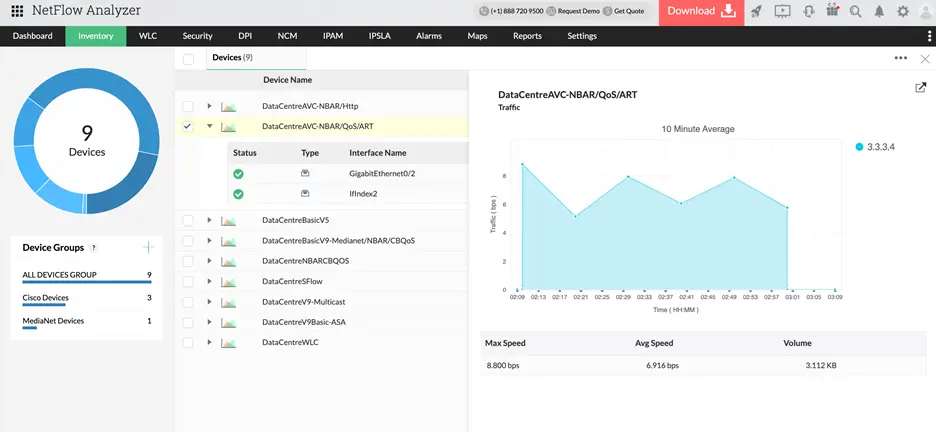Screen dimensions: 936x432
Task: Click interface type icon for GigabitEthernet0/2
Action: pos(305,174)
